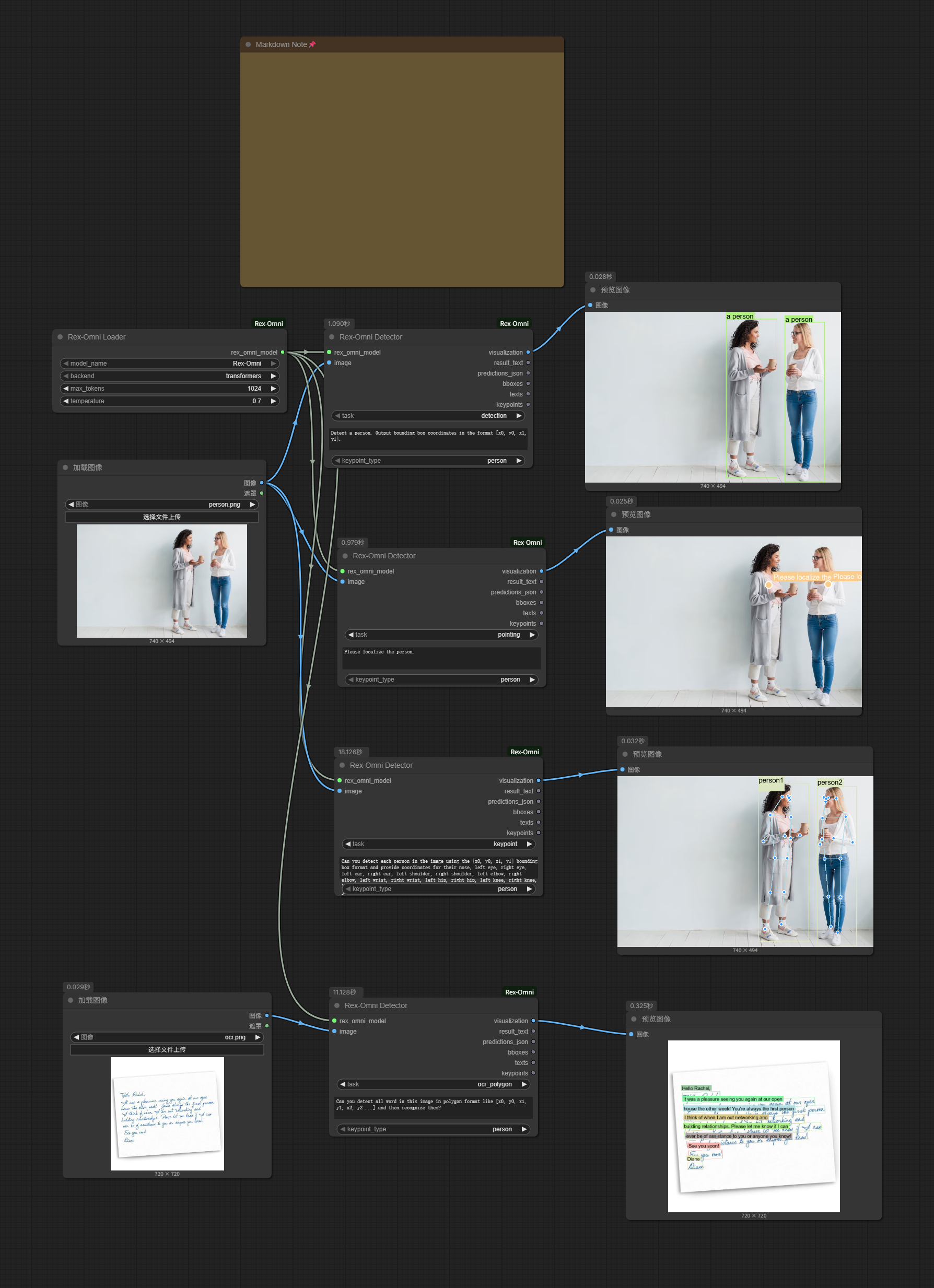Click bboxes output port on detection Detector
Image resolution: width=934 pixels, height=1288 pixels.
click(x=528, y=383)
